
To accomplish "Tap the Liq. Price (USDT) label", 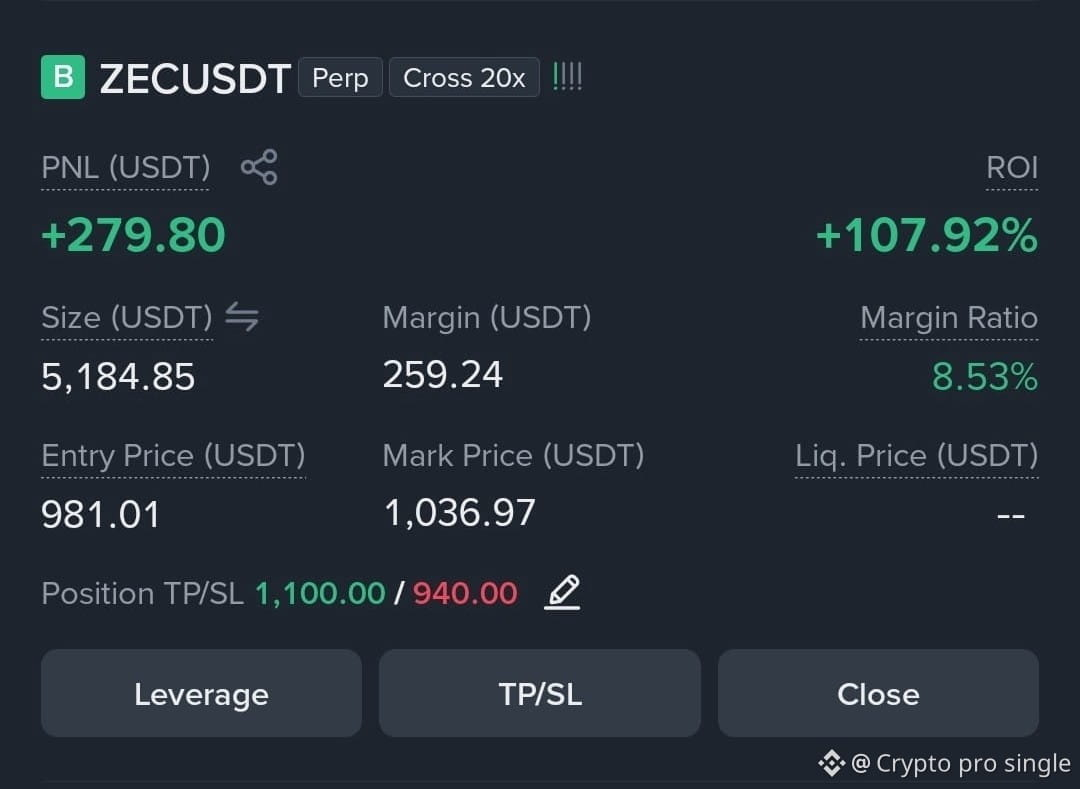I will tap(916, 456).
